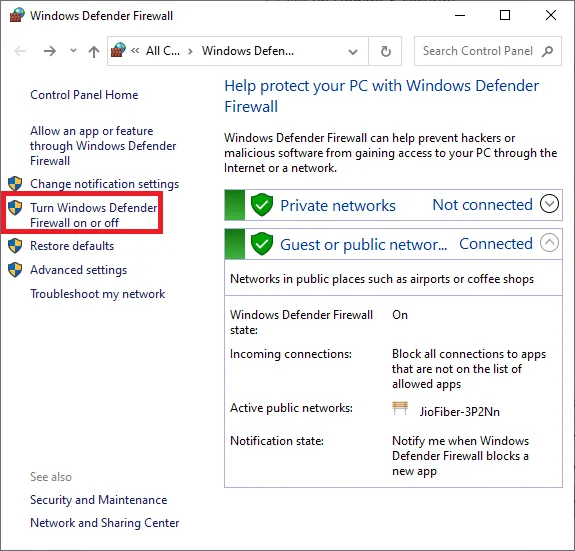The image size is (575, 551).
Task: Click the All C... breadcrumb segment
Action: [x=163, y=51]
